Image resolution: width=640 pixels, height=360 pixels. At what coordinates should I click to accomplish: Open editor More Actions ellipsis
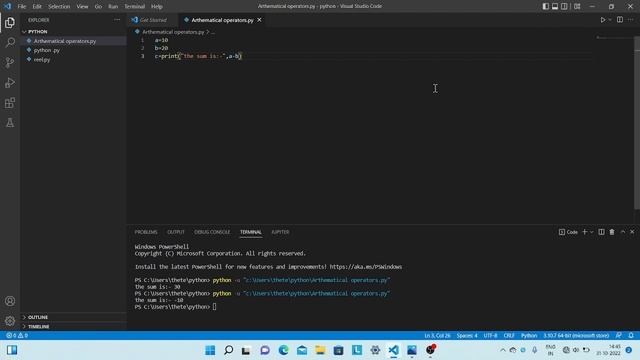pyautogui.click(x=631, y=20)
